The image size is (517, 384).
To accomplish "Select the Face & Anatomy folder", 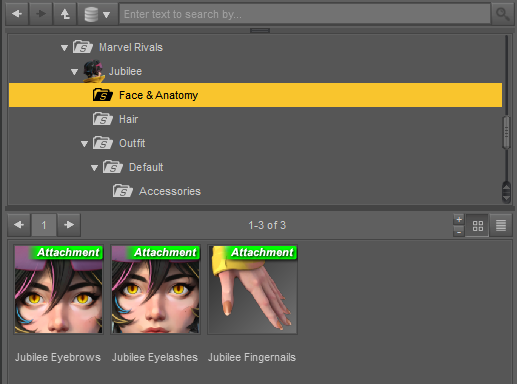I will pos(255,95).
